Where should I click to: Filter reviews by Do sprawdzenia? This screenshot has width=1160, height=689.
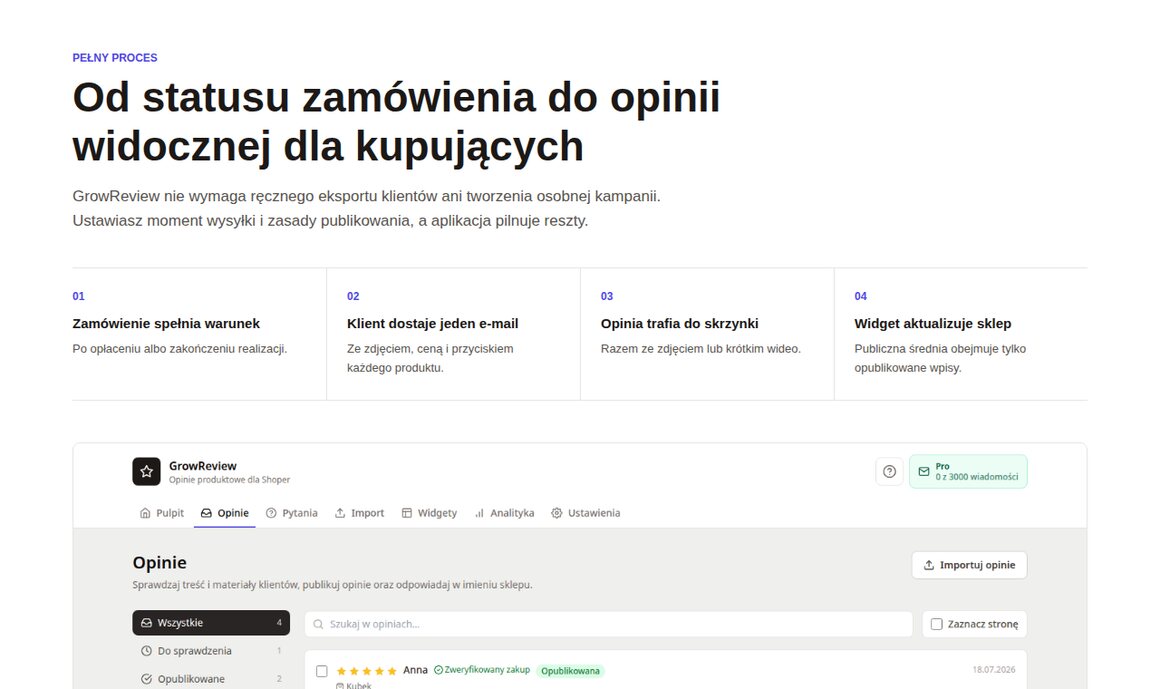[211, 651]
